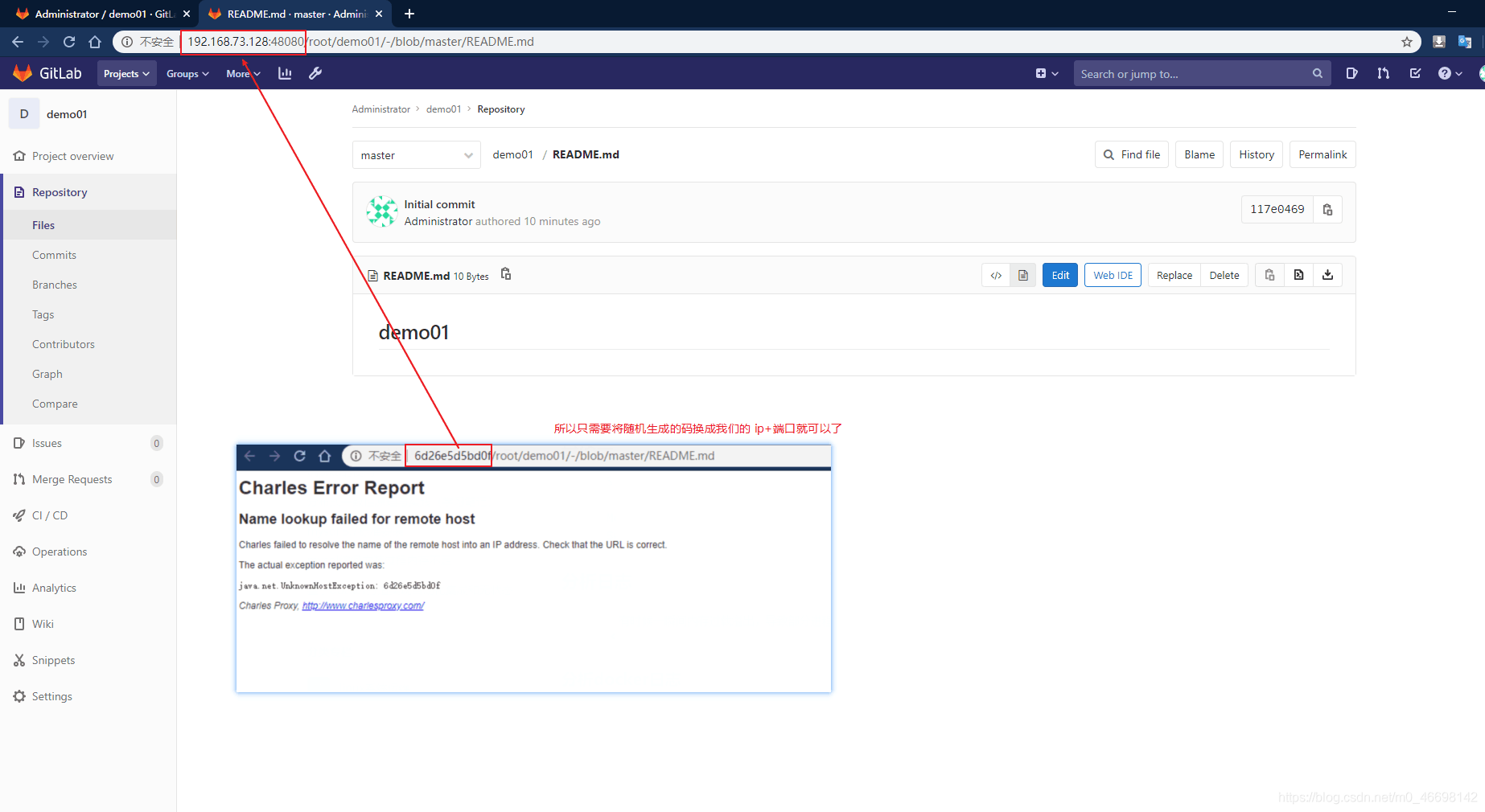Open the Issues icon in top navbar
The width and height of the screenshot is (1485, 812).
click(x=1351, y=73)
